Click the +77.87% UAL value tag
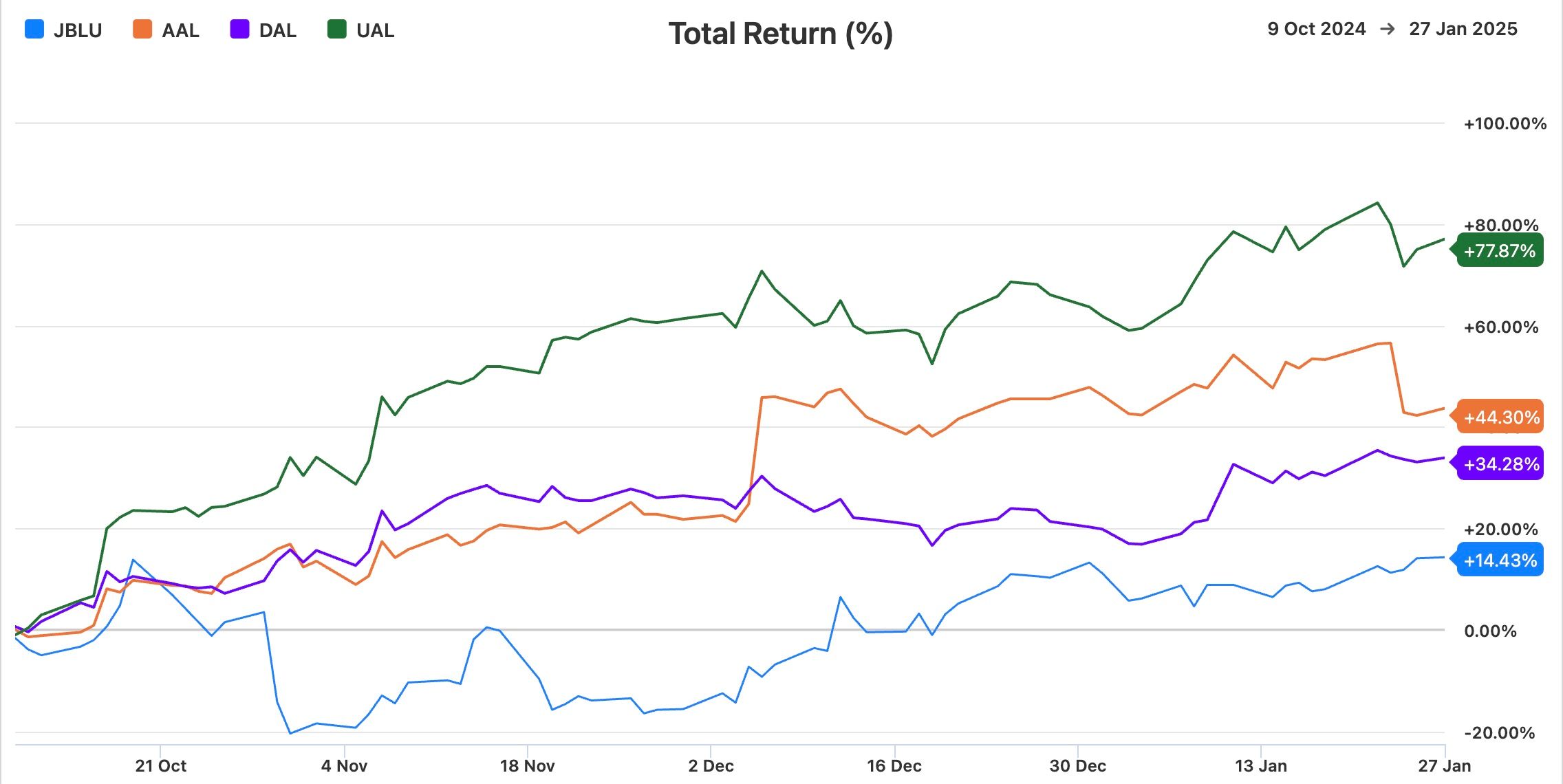Screen dimensions: 1563x784 [x=1500, y=250]
